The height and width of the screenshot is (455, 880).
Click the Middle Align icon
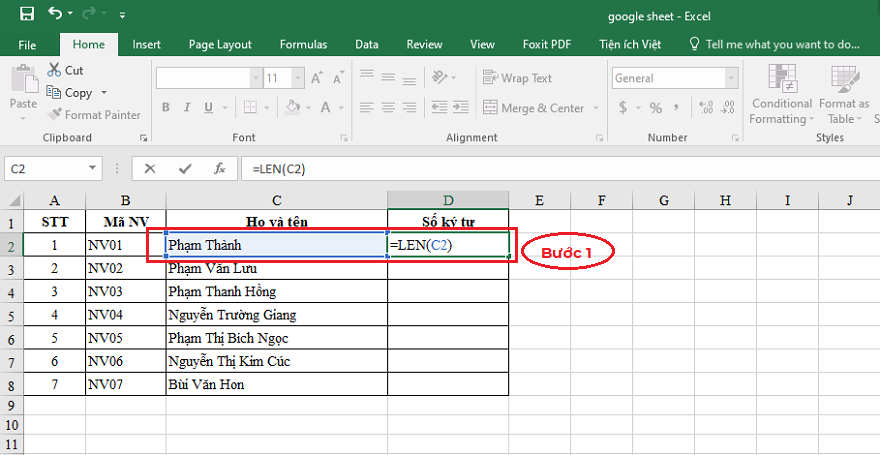388,77
